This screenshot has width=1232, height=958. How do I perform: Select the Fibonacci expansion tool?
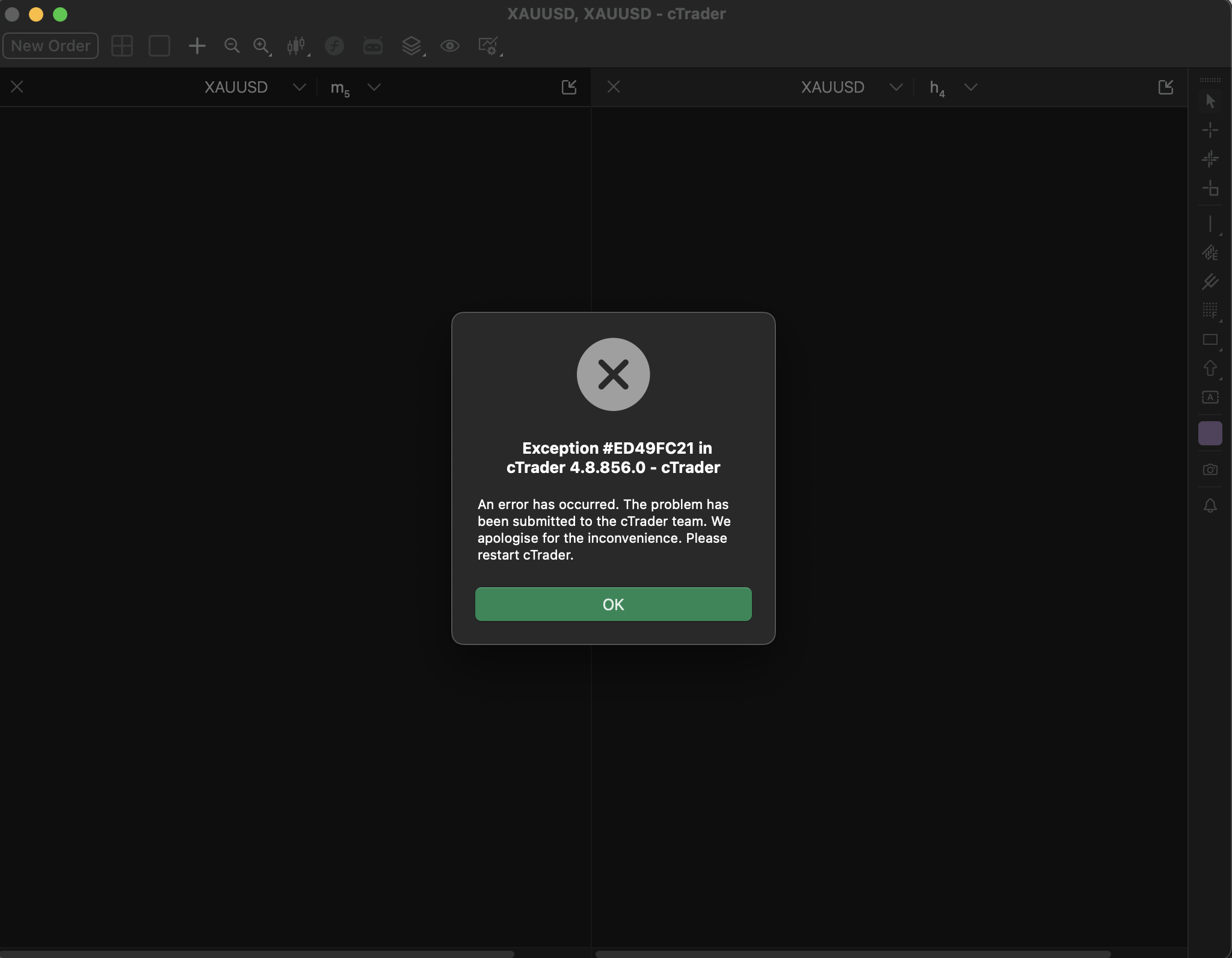tap(1210, 253)
